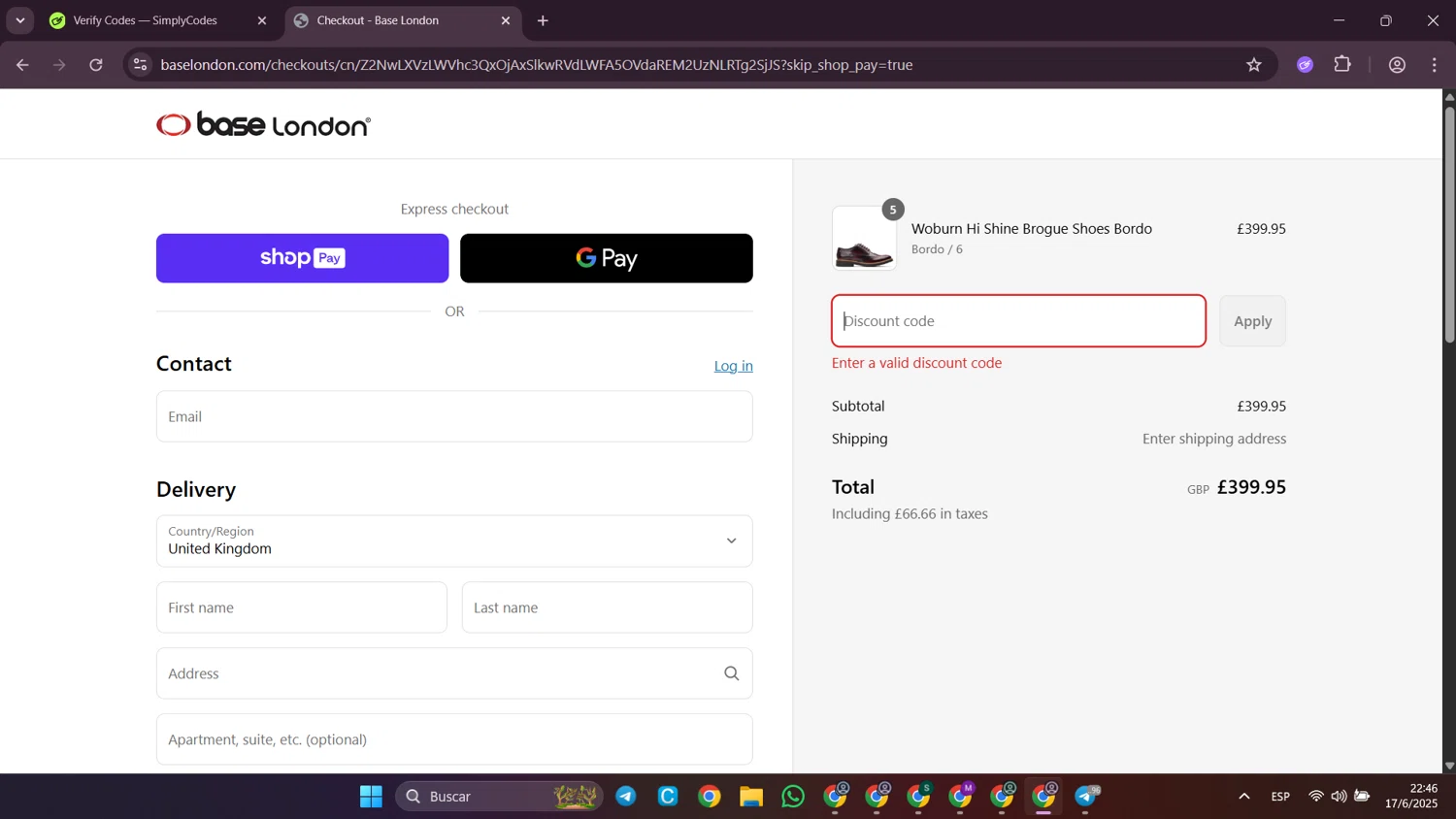Viewport: 1456px width, 819px height.
Task: Open Telegram with notification badge in taskbar
Action: 1086,797
